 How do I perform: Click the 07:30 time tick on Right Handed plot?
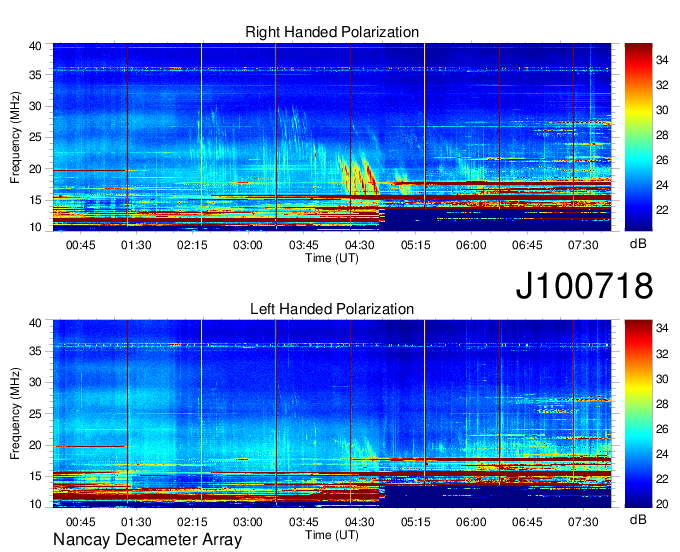tap(583, 245)
